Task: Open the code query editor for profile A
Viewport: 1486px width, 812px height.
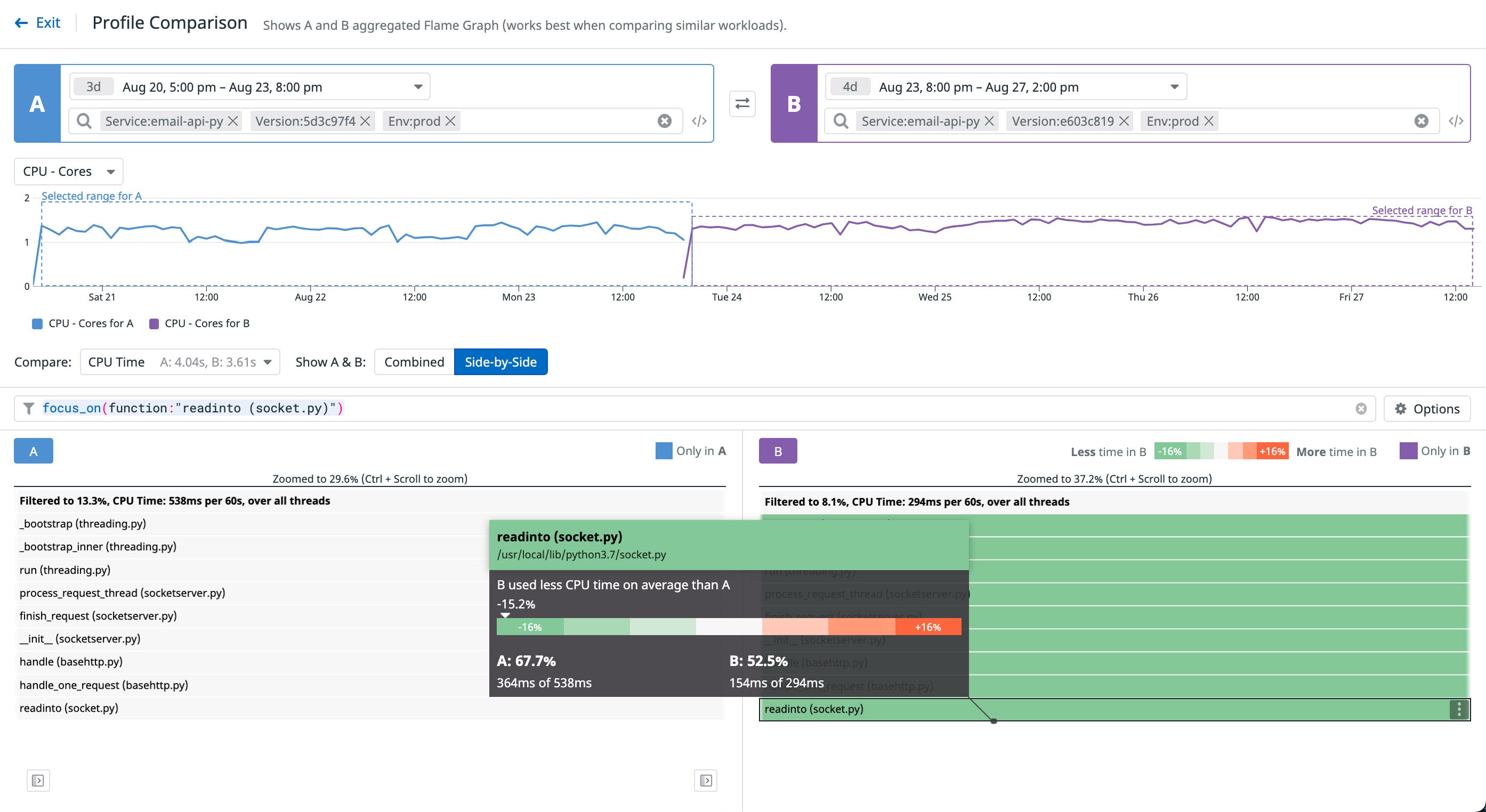Action: (700, 120)
